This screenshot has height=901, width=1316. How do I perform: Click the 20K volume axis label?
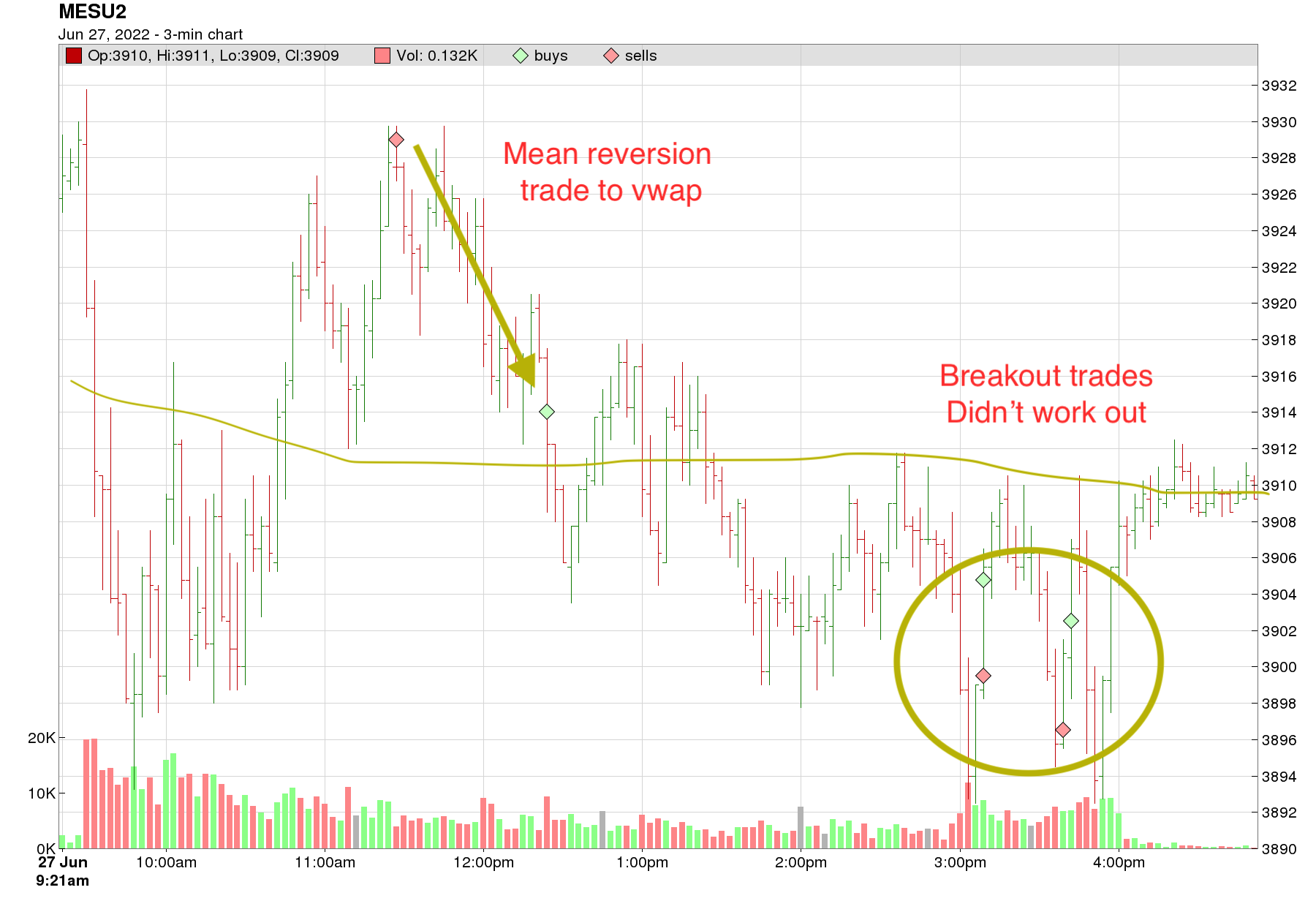point(42,738)
